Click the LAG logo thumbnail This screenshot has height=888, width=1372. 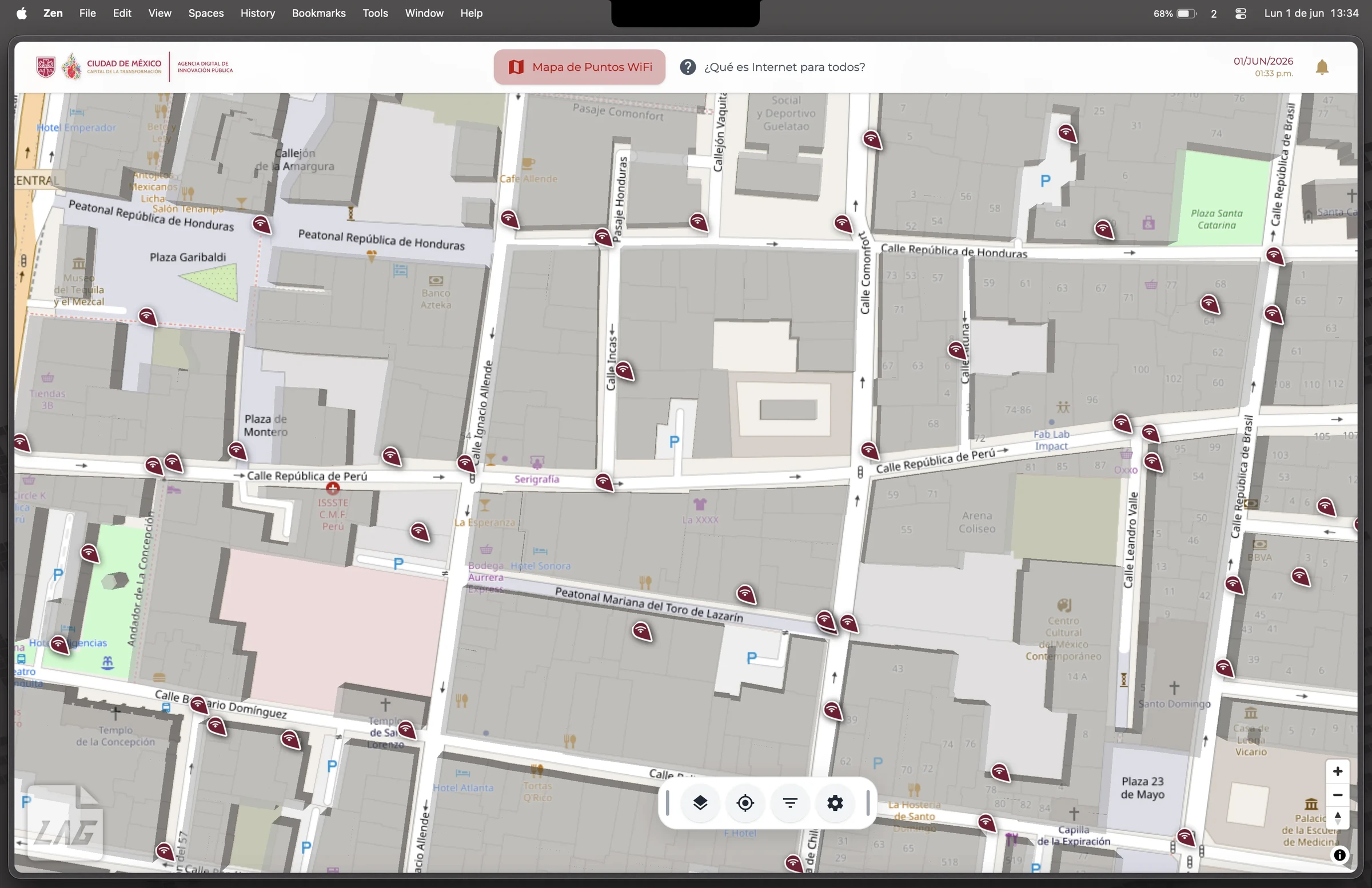coord(65,822)
